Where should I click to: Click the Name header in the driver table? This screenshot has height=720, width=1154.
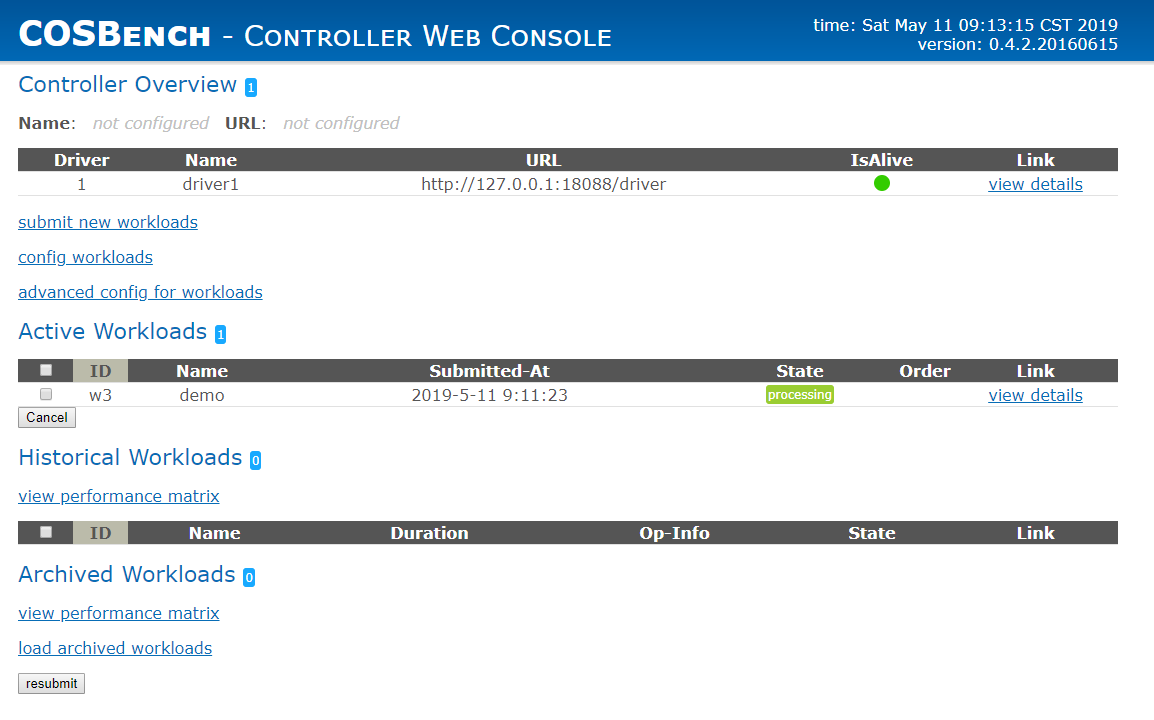click(x=210, y=160)
